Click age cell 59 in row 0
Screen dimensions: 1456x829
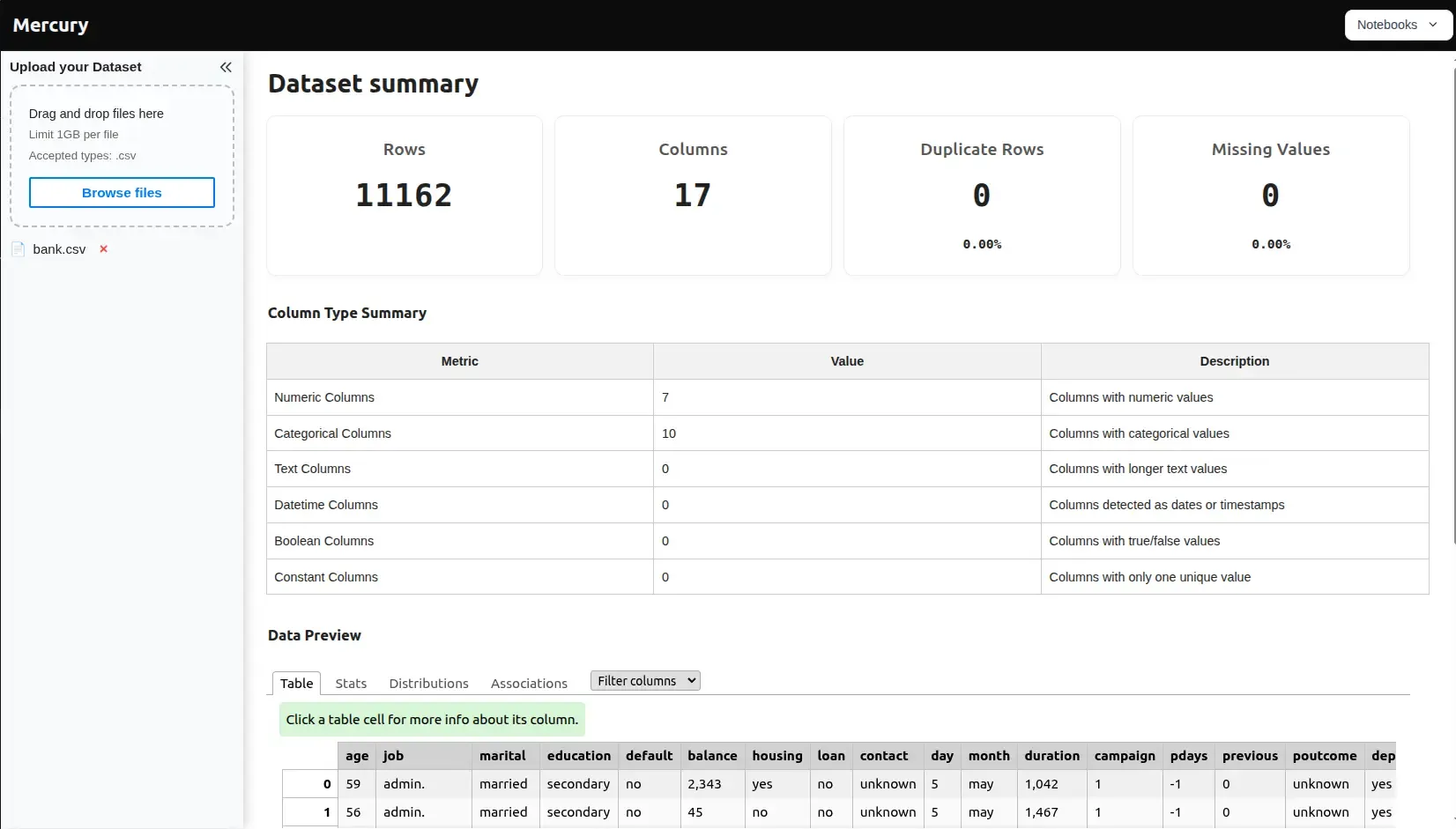(x=357, y=784)
